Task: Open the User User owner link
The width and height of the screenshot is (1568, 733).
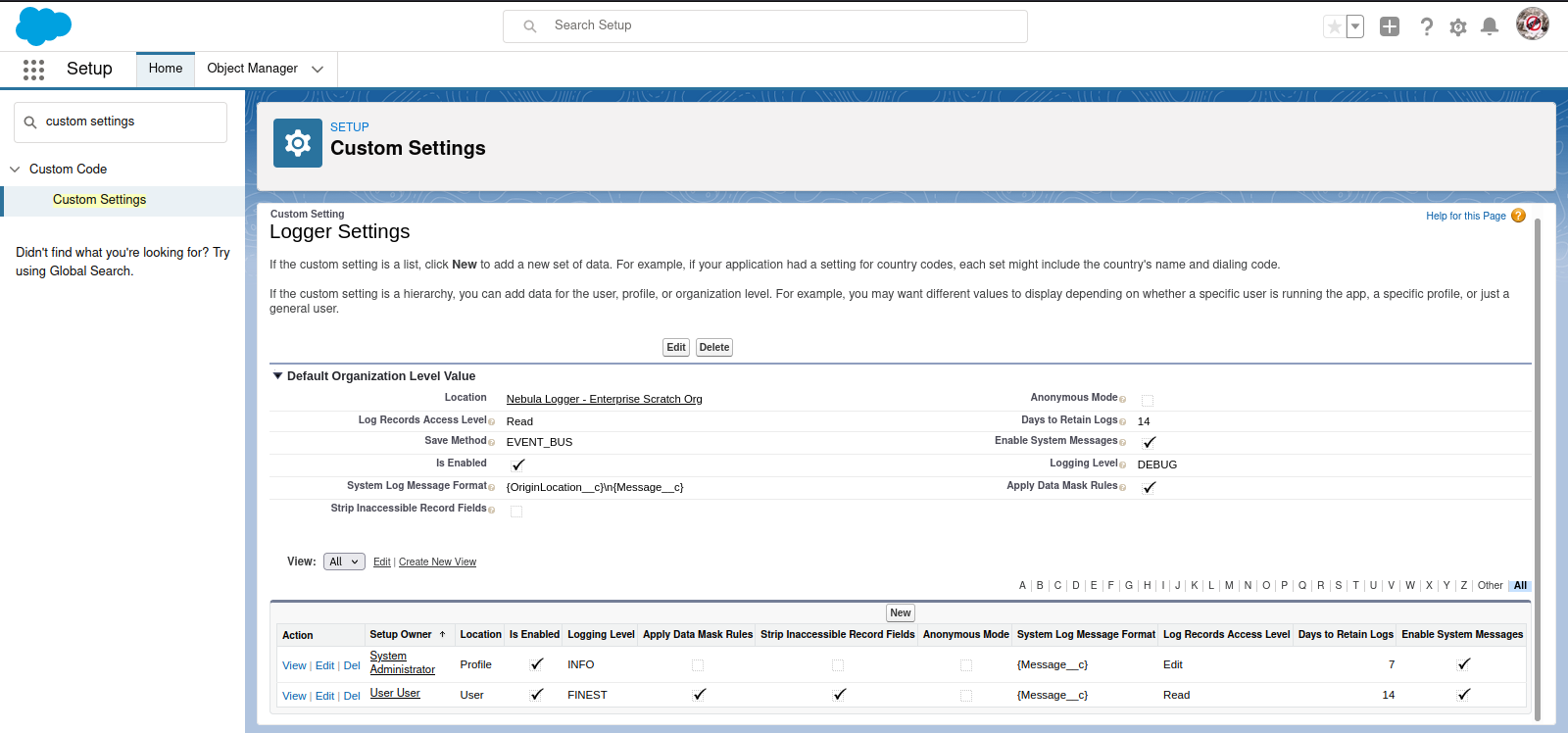Action: pos(395,694)
